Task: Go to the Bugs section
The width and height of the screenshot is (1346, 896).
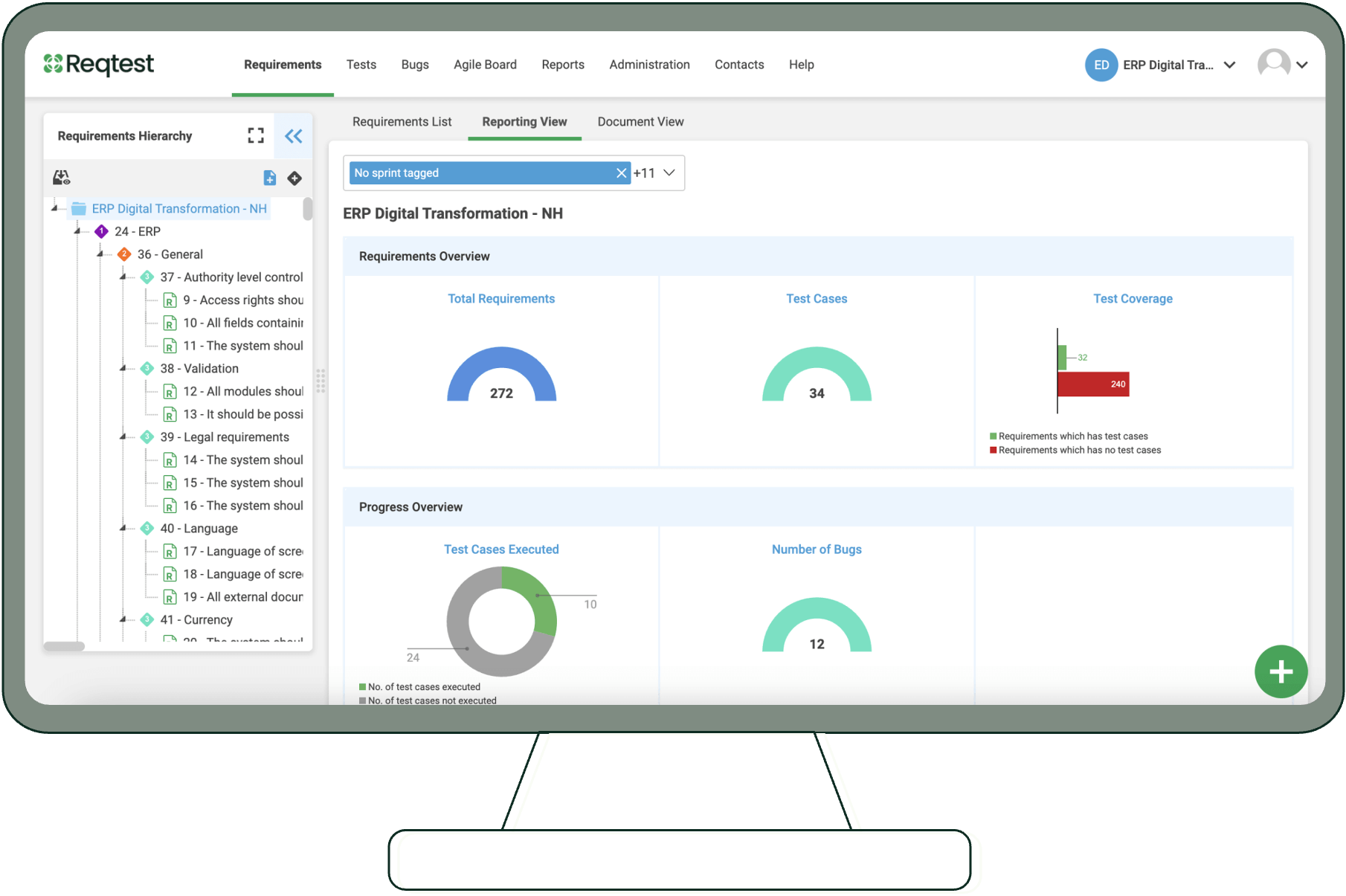Action: click(415, 65)
